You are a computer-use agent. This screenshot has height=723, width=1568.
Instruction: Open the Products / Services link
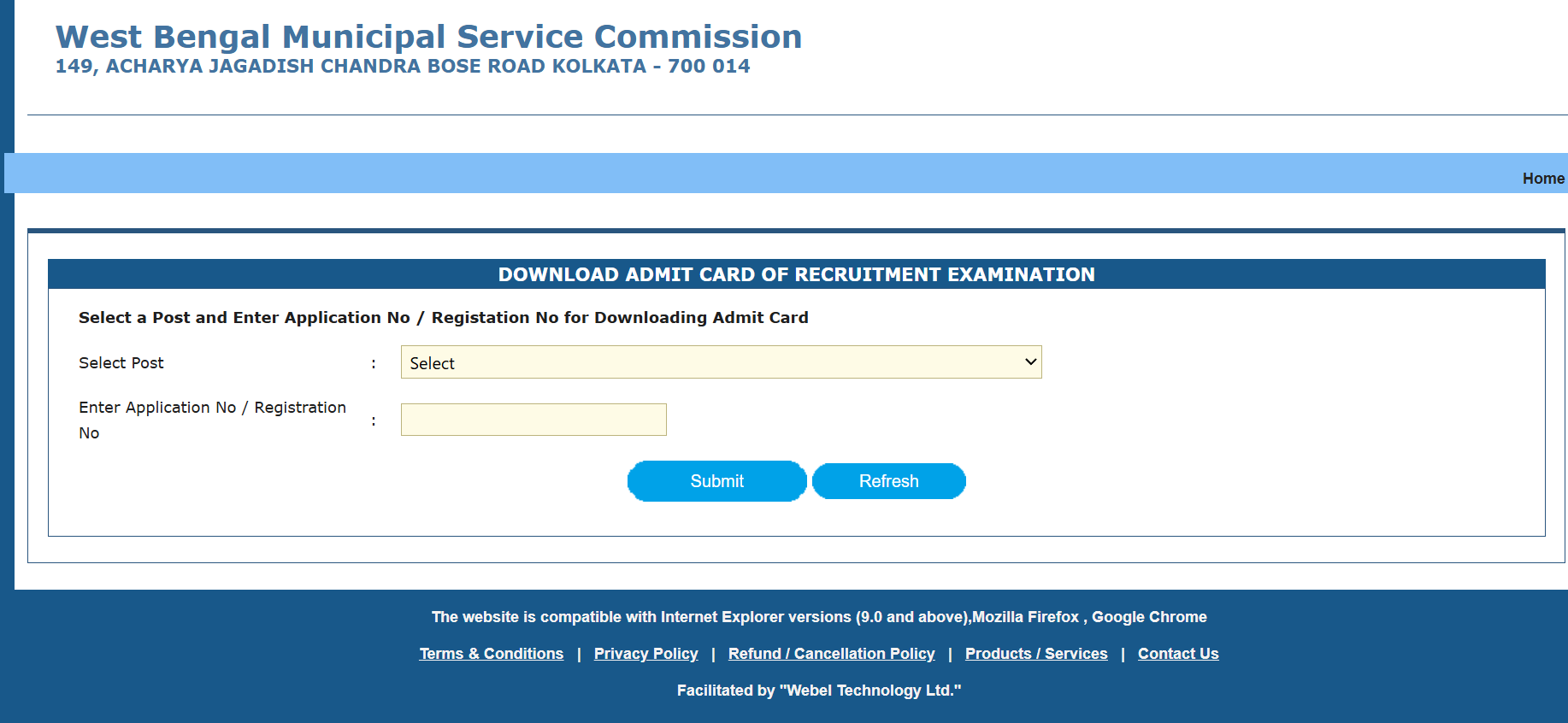[1035, 653]
